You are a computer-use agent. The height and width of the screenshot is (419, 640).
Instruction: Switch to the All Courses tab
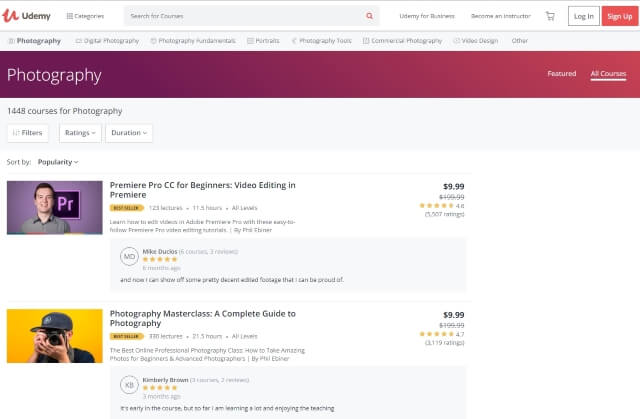608,74
